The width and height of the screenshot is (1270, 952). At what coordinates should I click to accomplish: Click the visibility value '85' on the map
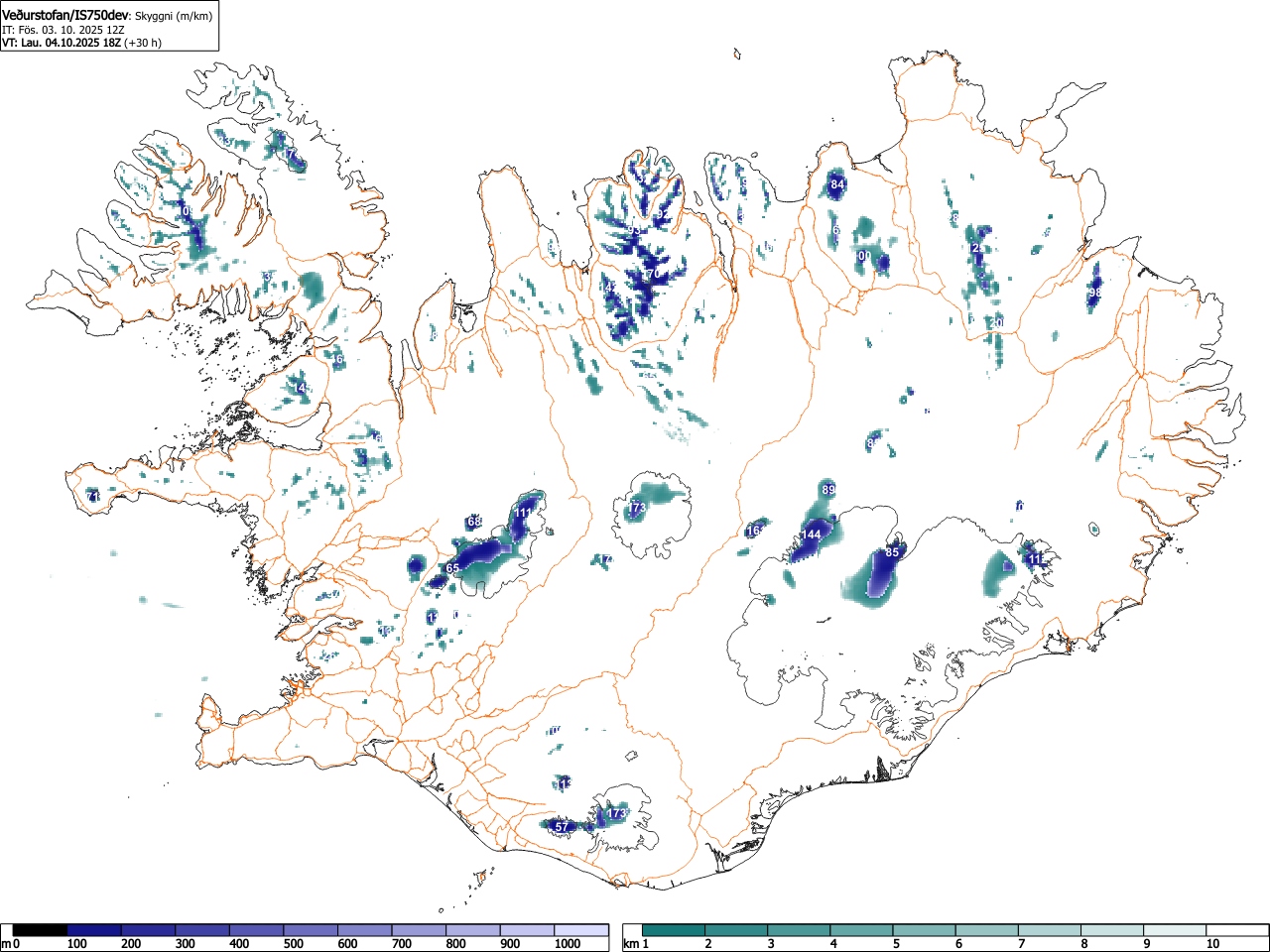pyautogui.click(x=892, y=552)
